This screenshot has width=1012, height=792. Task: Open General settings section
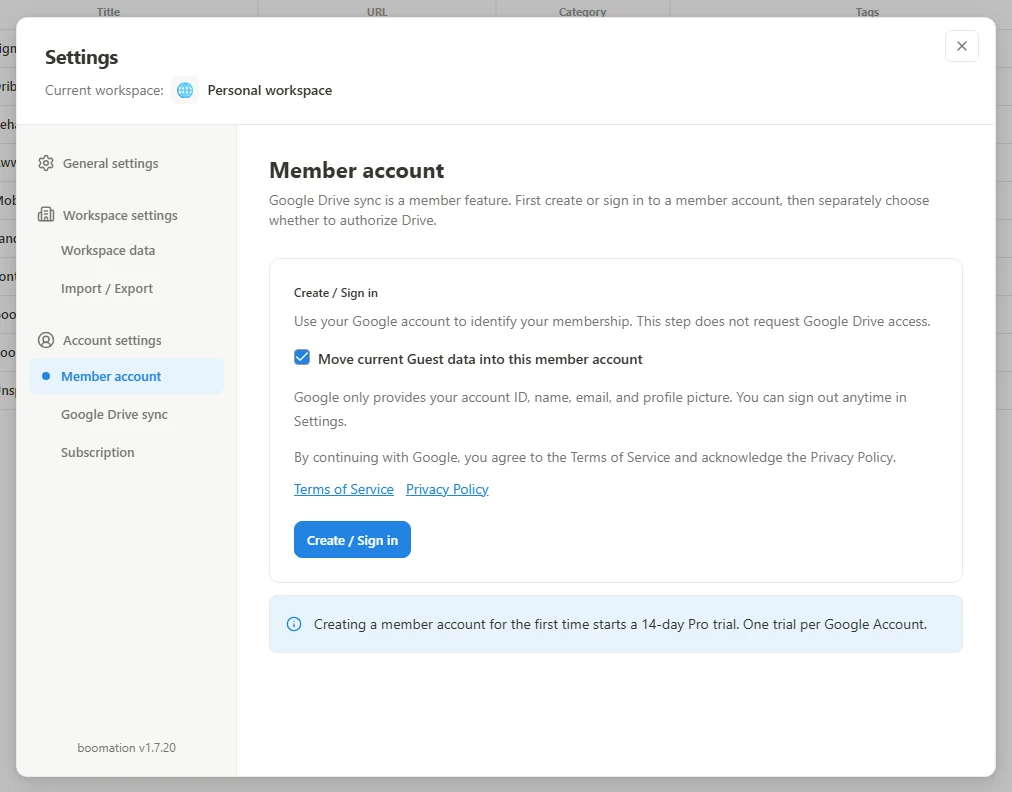pyautogui.click(x=110, y=163)
